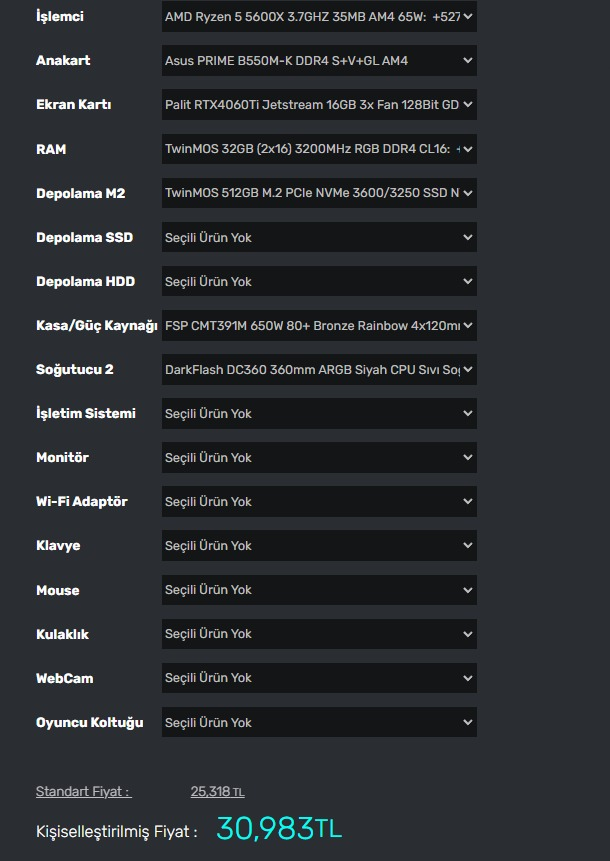Open the Oyuncu Koltuğu chair dropdown

319,722
